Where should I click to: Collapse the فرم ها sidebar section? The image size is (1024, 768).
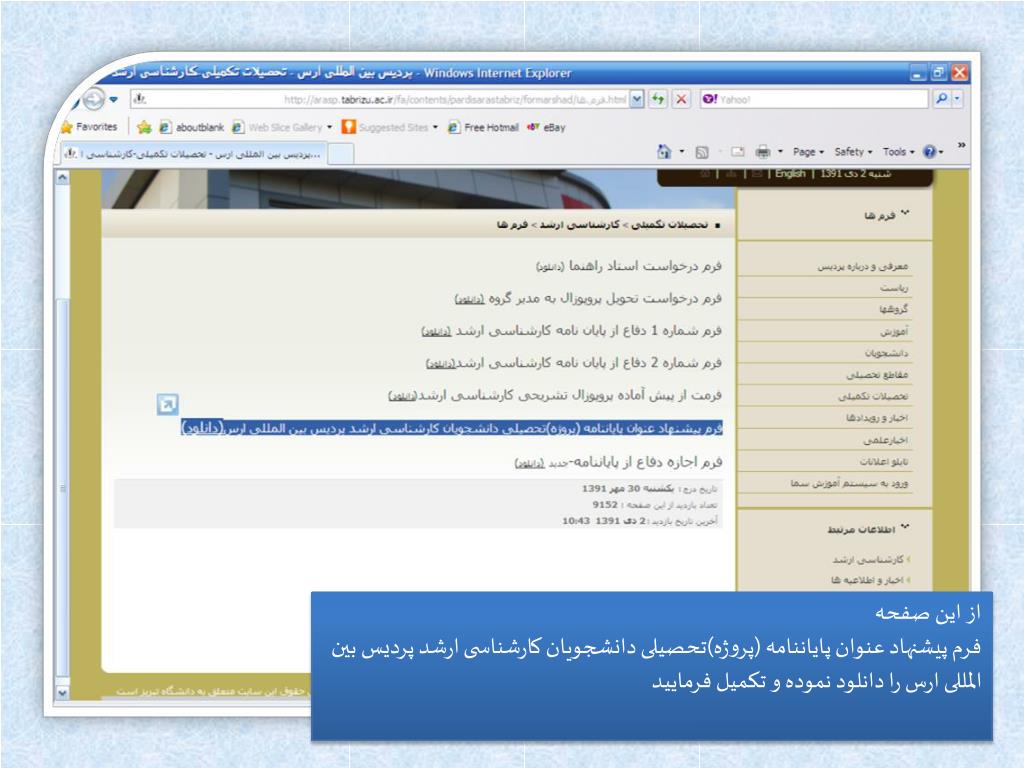click(905, 213)
